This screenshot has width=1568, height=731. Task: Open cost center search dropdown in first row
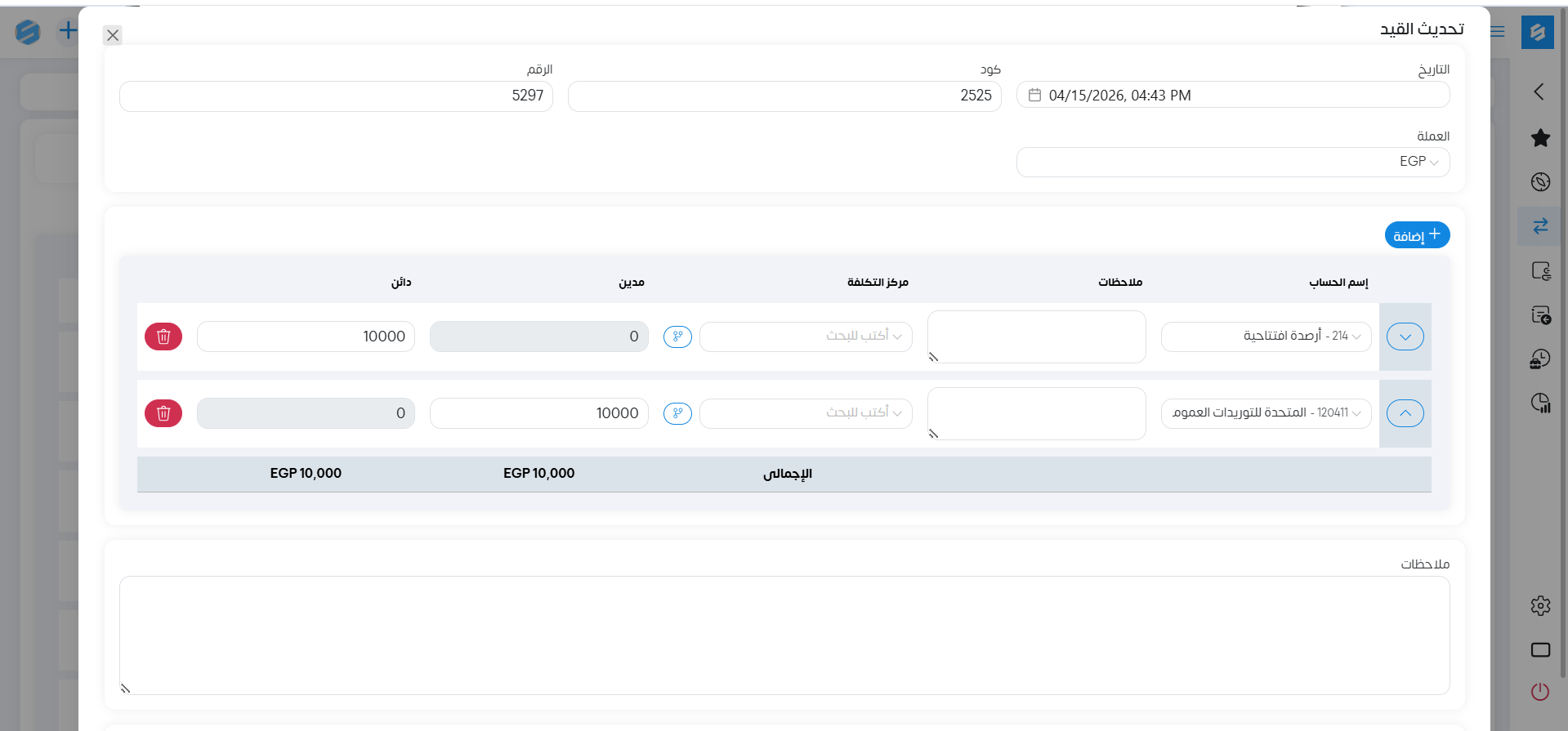806,337
